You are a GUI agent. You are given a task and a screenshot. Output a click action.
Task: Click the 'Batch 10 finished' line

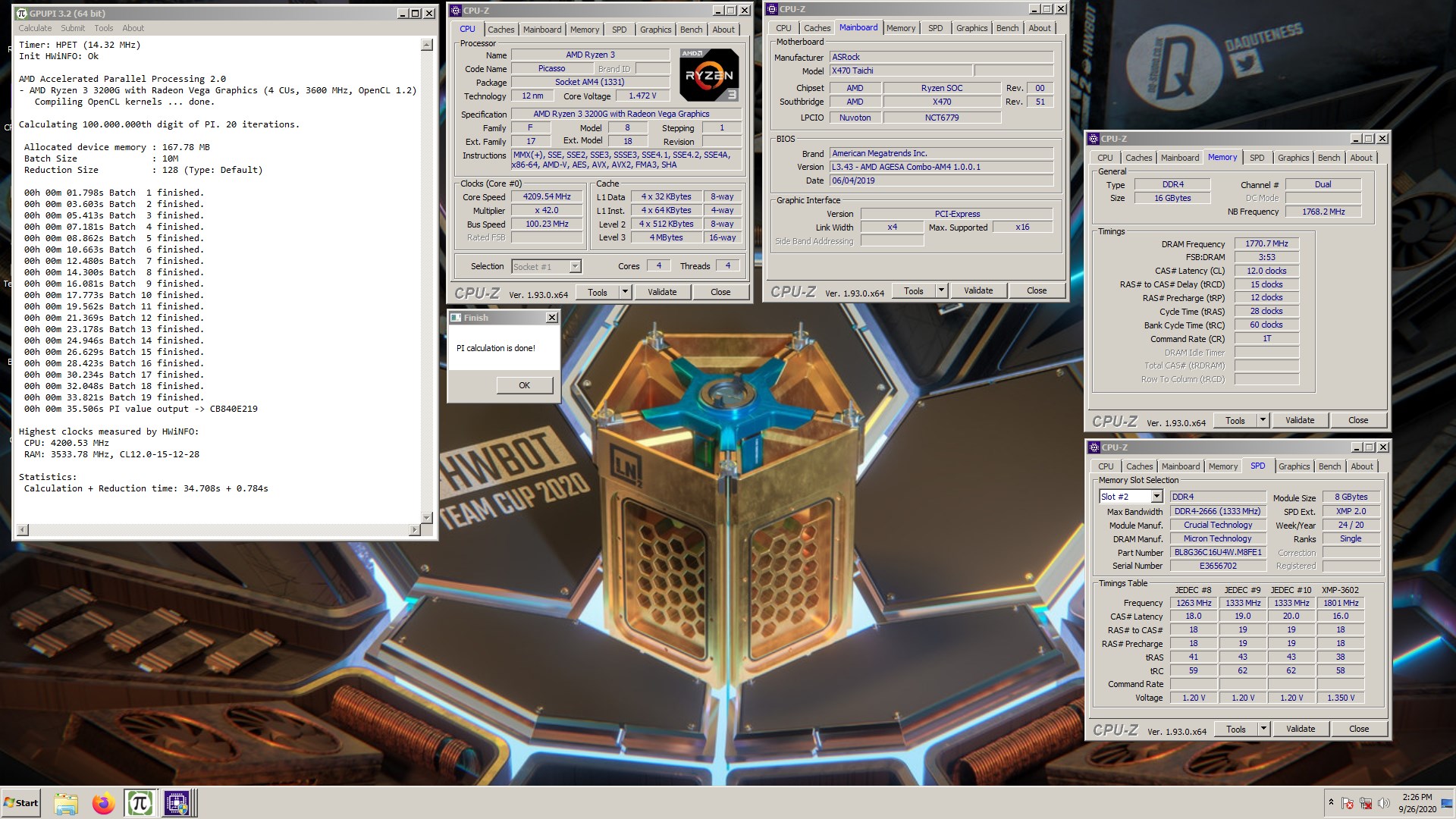114,295
